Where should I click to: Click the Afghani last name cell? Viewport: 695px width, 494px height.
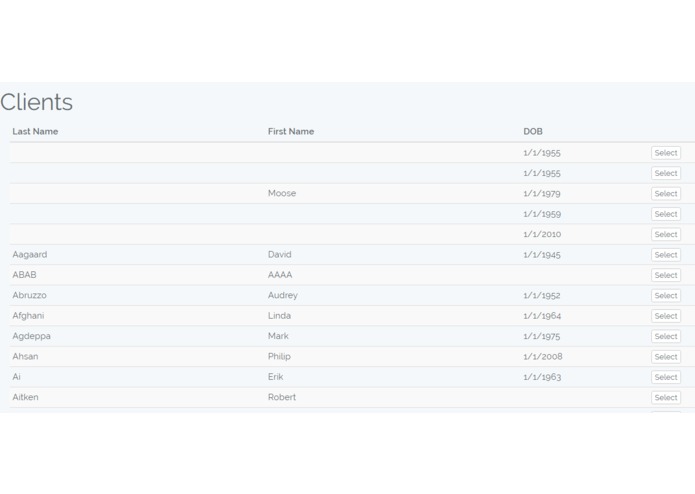(28, 316)
